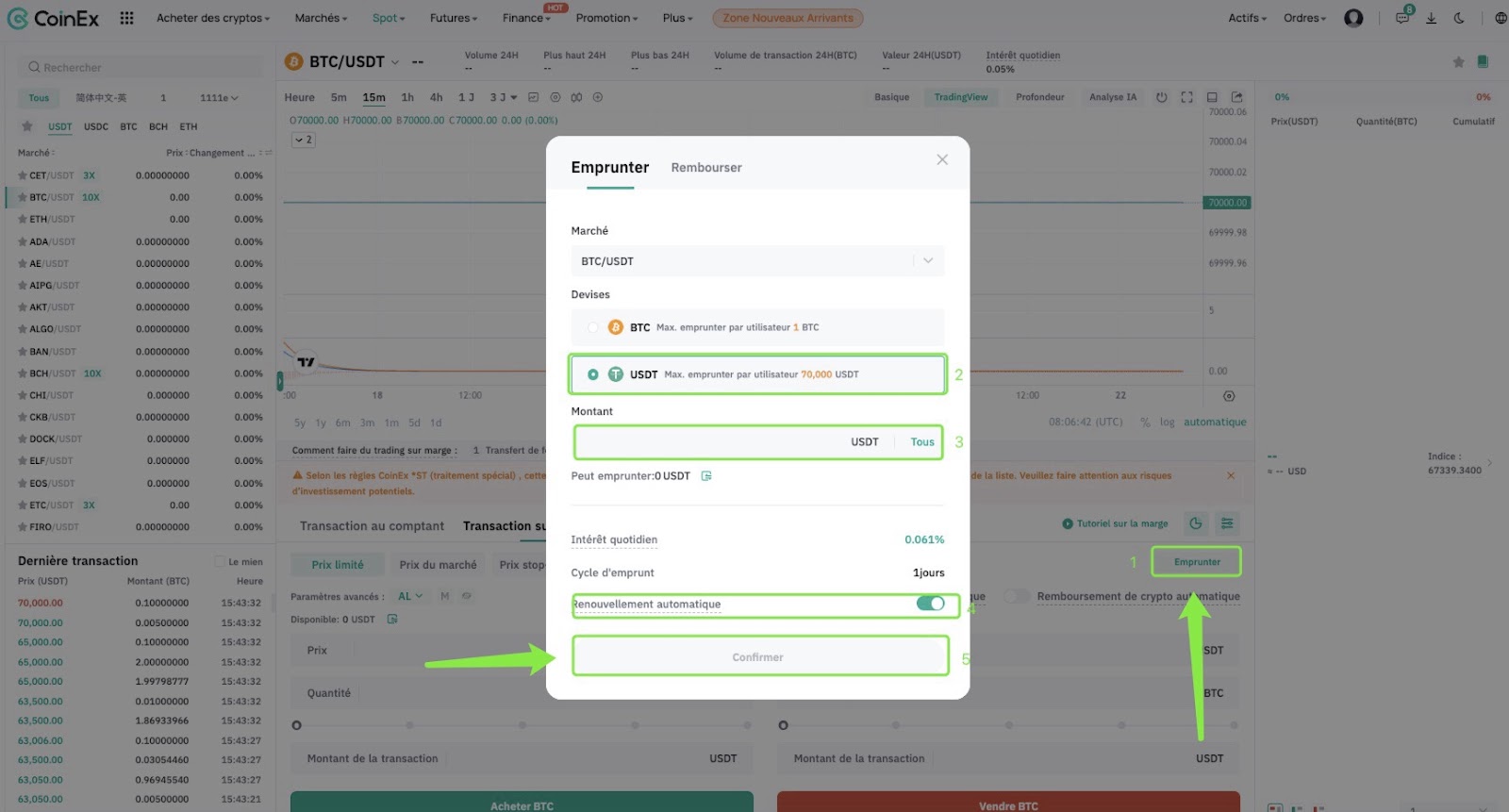The image size is (1509, 812).
Task: Select the BTC currency radio button
Action: click(x=592, y=327)
